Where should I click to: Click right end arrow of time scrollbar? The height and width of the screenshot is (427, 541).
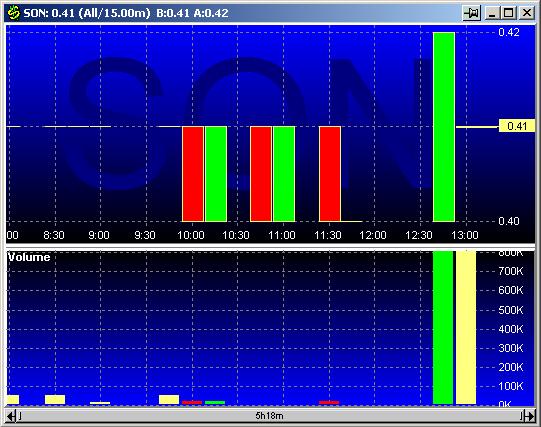530,416
